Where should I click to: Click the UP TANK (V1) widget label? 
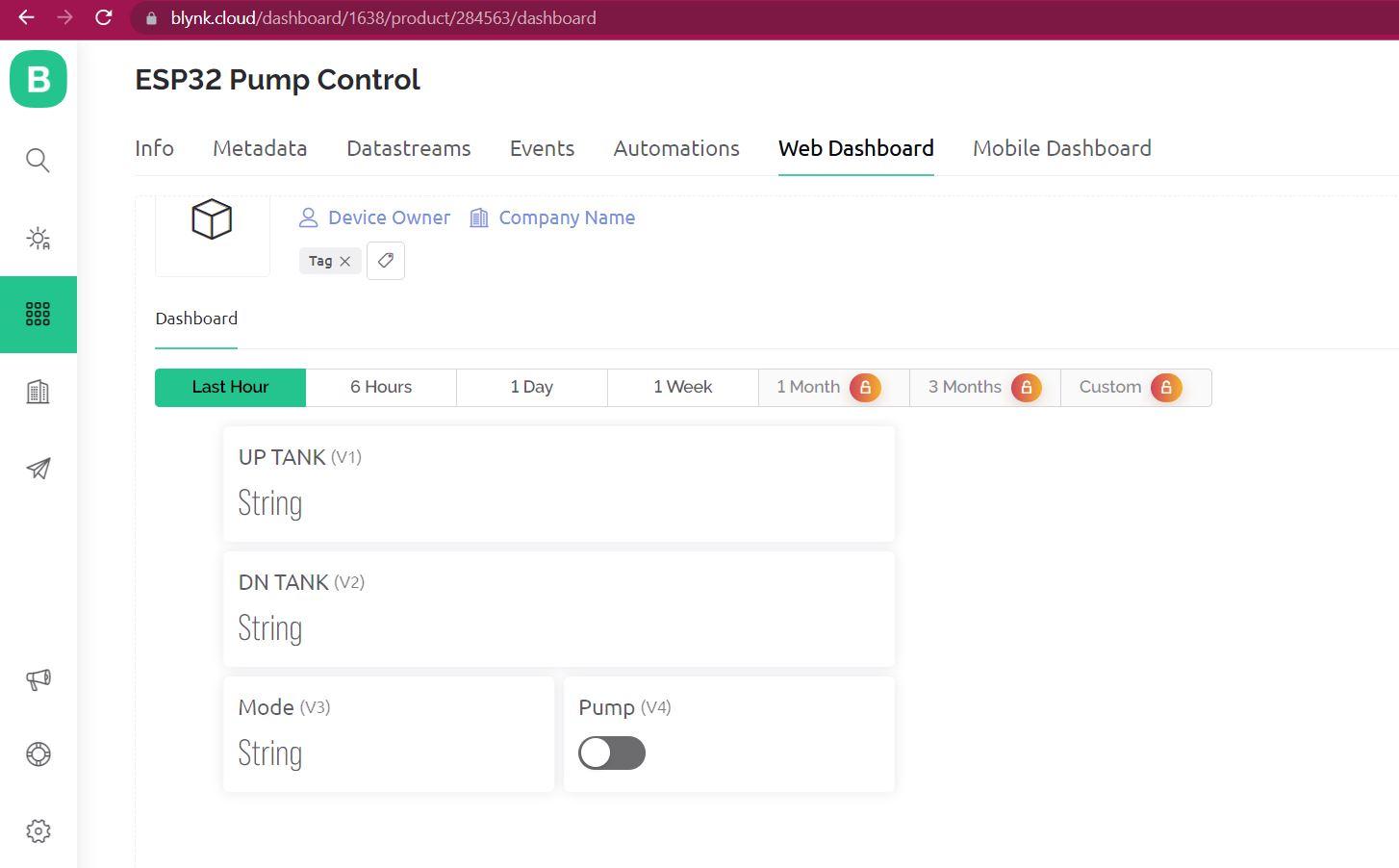click(x=300, y=457)
